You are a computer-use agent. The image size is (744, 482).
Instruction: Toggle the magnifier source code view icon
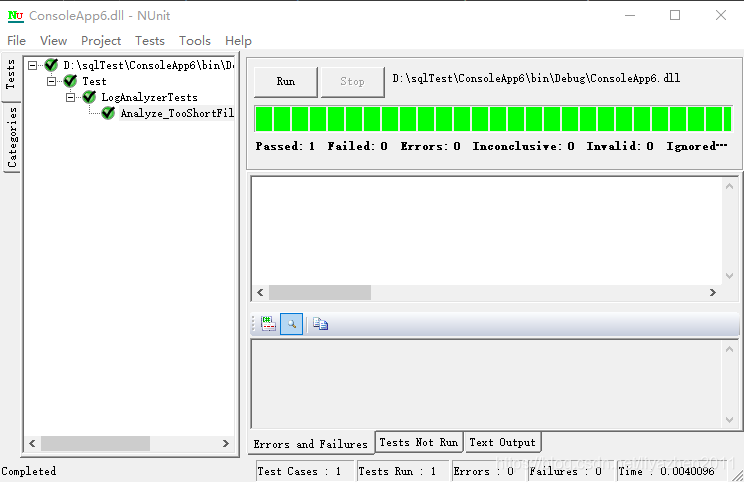291,324
